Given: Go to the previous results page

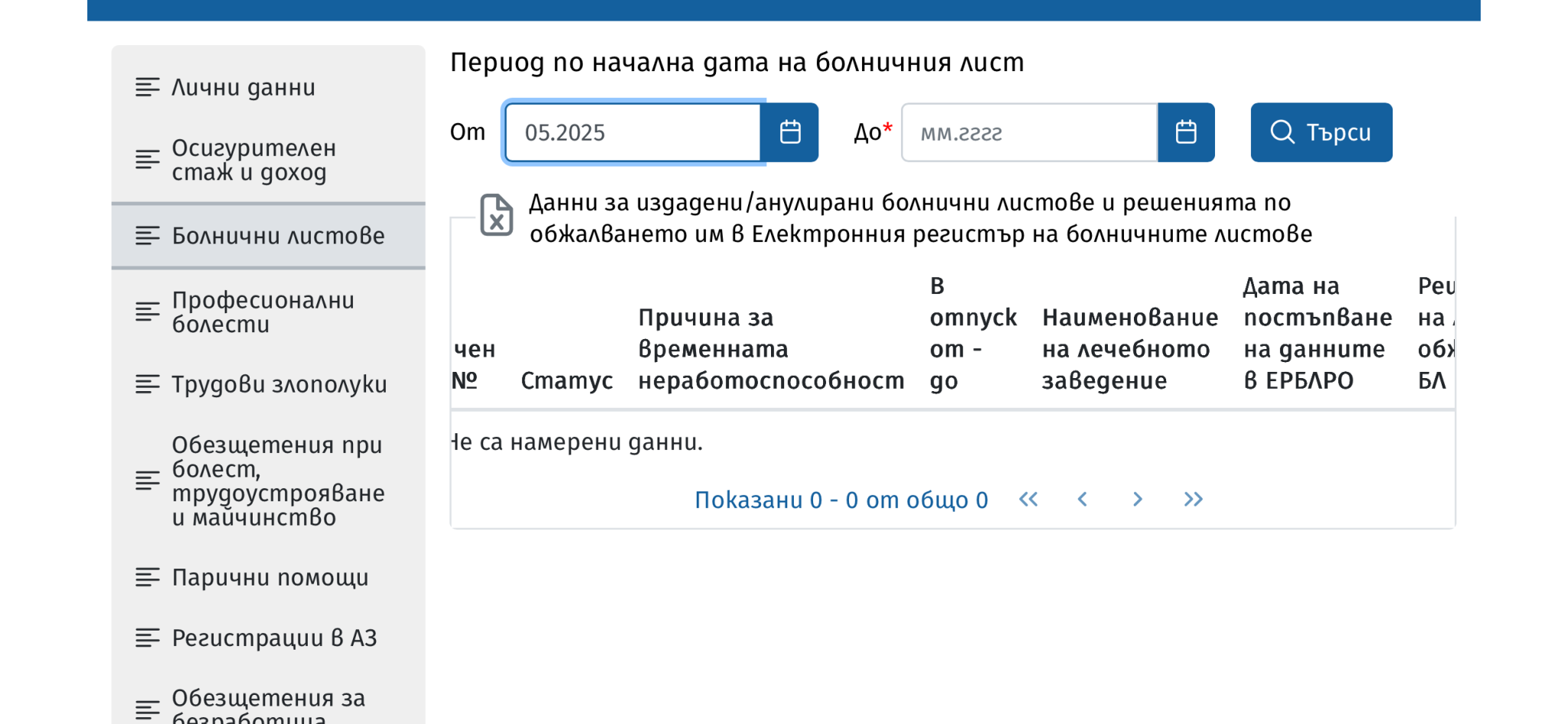Looking at the screenshot, I should tap(1083, 500).
